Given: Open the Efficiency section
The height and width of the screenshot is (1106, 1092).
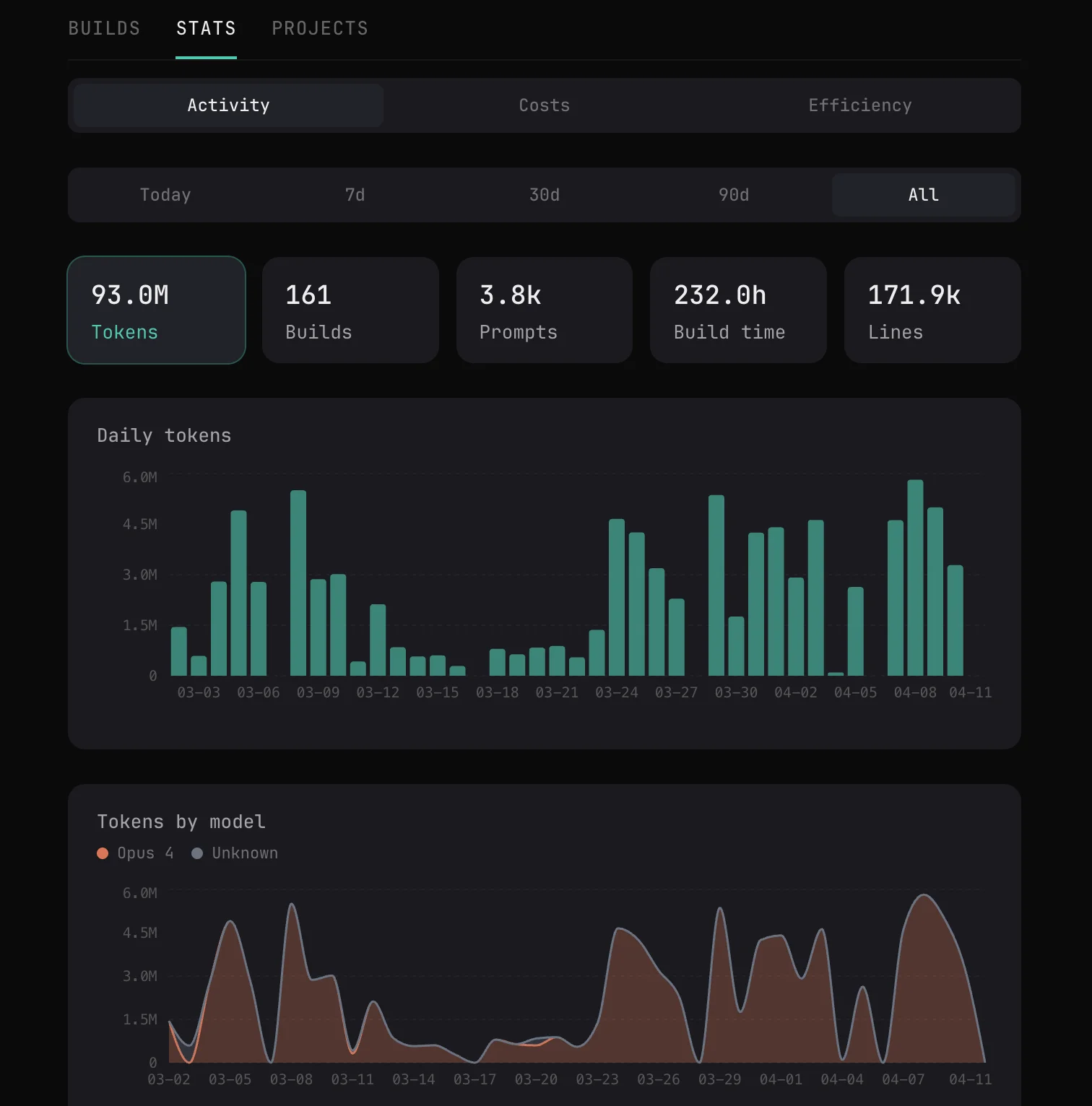Looking at the screenshot, I should [859, 105].
